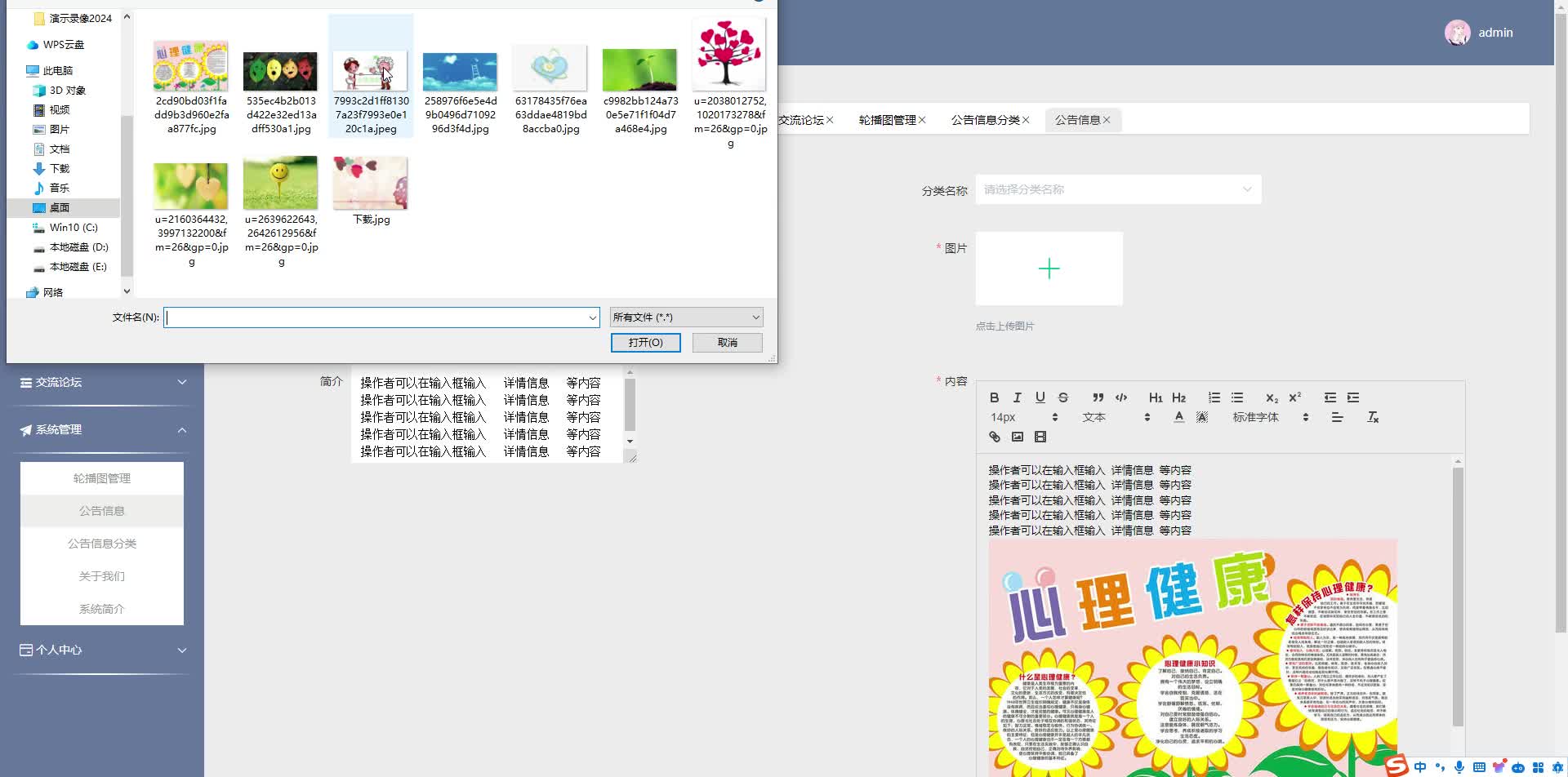
Task: Open 下载 in the folder tree
Action: pyautogui.click(x=60, y=169)
